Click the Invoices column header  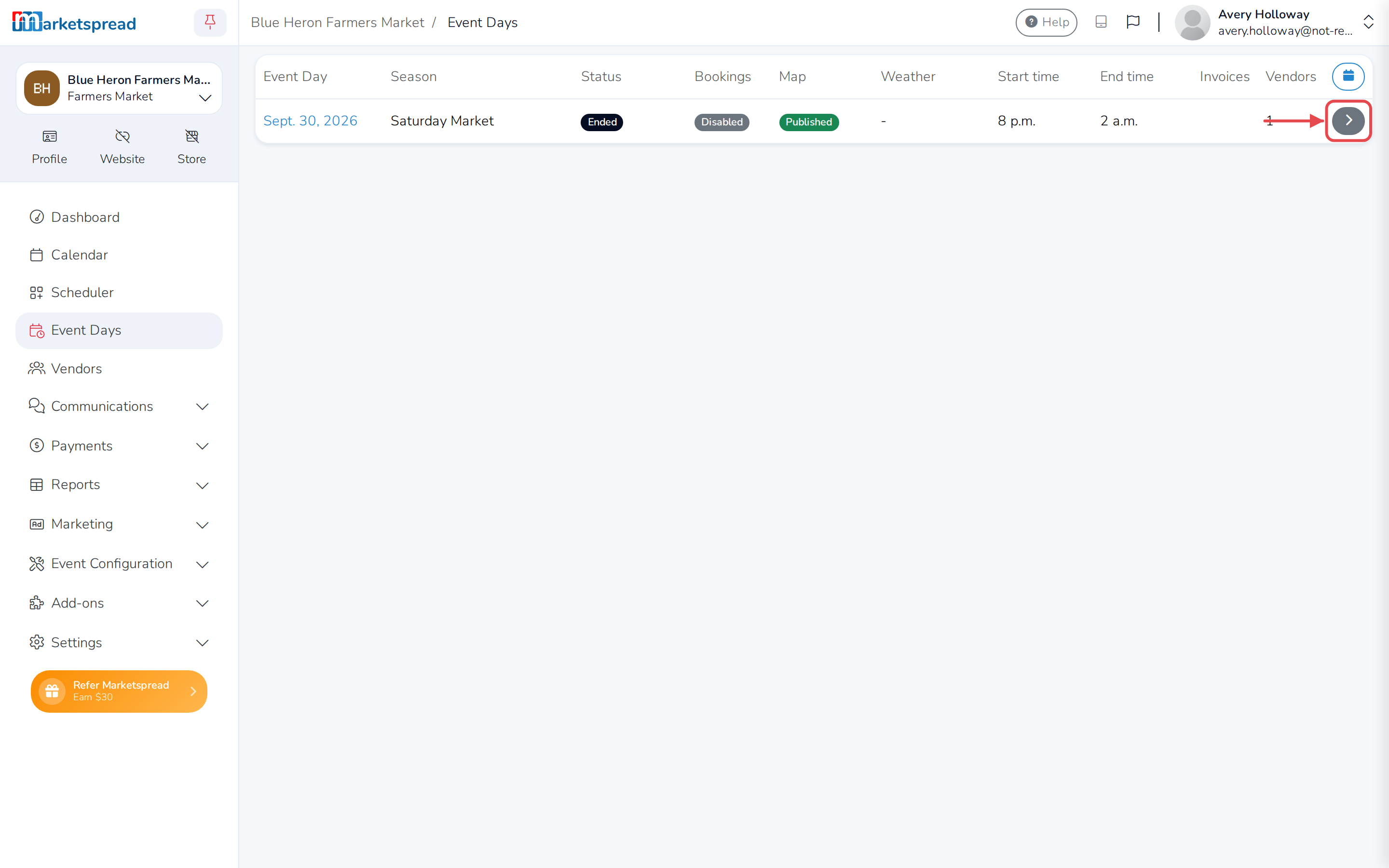pyautogui.click(x=1224, y=76)
